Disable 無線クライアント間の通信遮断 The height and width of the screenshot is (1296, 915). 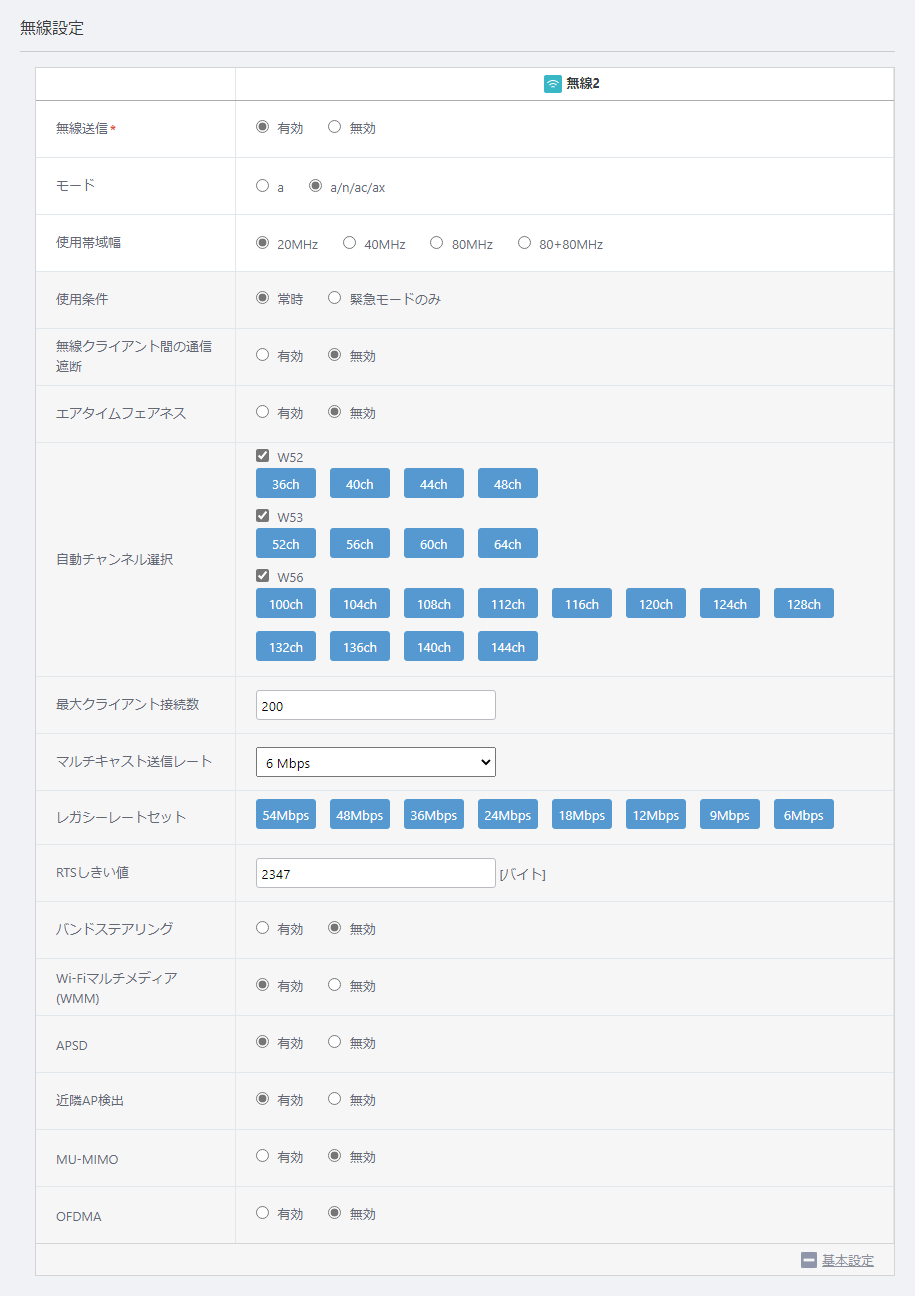335,355
